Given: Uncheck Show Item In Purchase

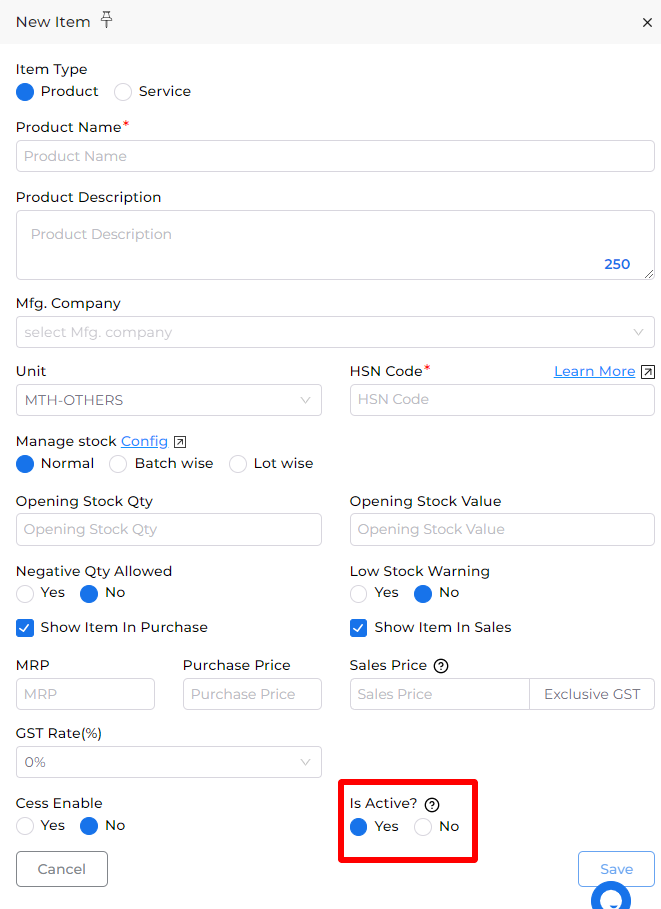Looking at the screenshot, I should coord(25,628).
